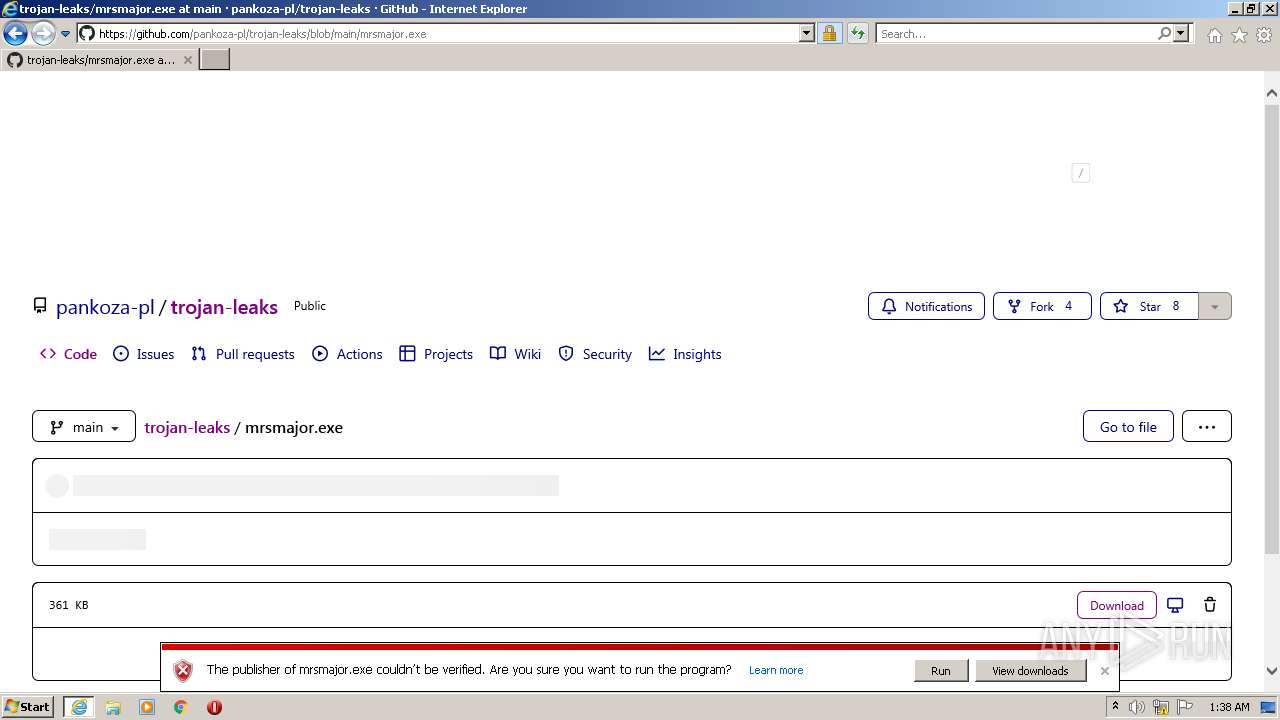Screen dimensions: 1280x720
Task: Switch to the Wiki tab
Action: tap(515, 354)
